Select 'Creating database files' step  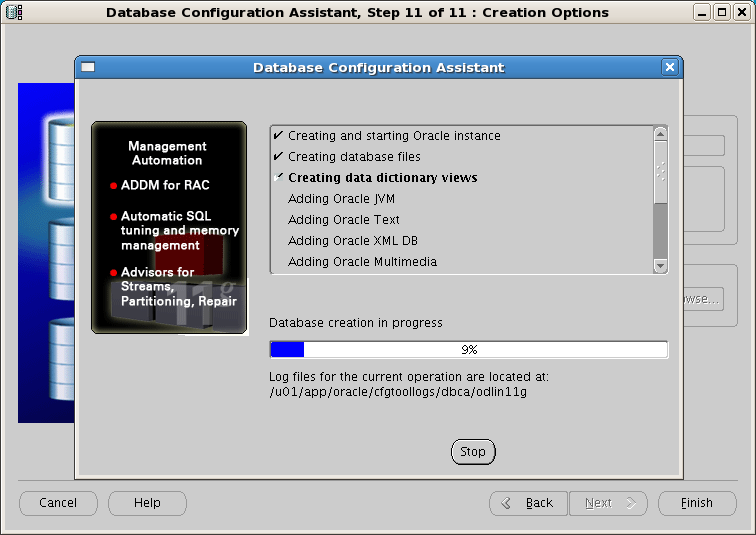[354, 157]
